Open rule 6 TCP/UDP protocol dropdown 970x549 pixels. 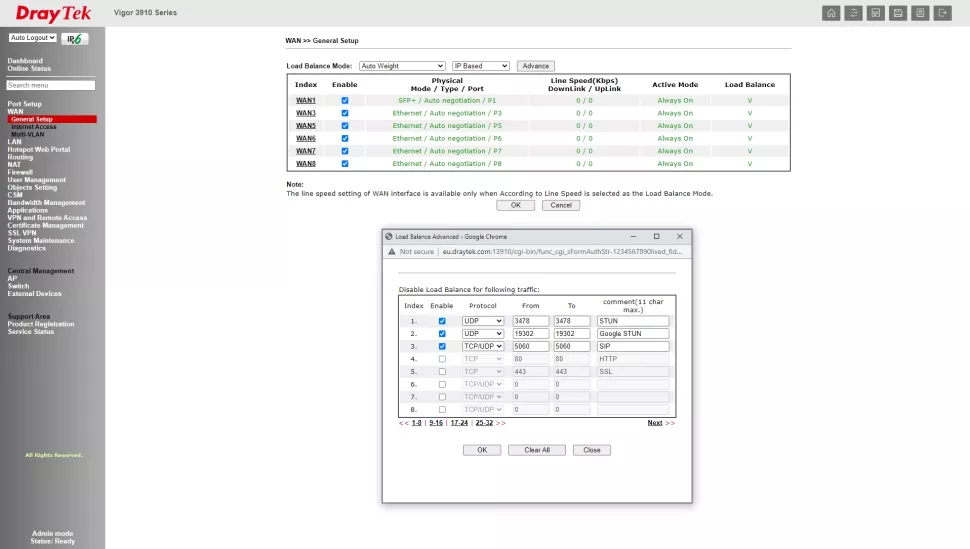(483, 384)
